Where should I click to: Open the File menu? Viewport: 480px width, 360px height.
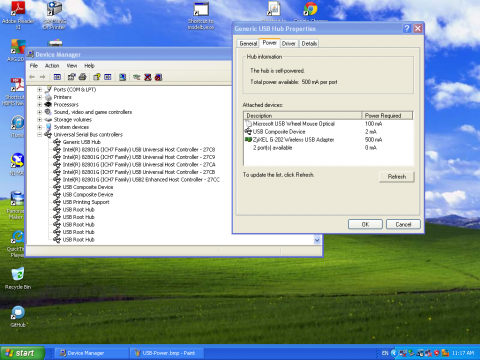point(34,66)
